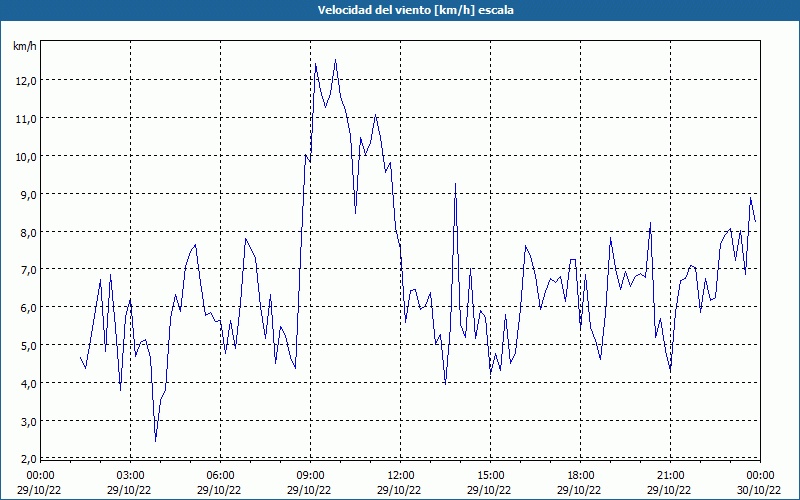This screenshot has width=800, height=500.
Task: Click the '00:00' label above 29/10/22
Action: click(40, 476)
